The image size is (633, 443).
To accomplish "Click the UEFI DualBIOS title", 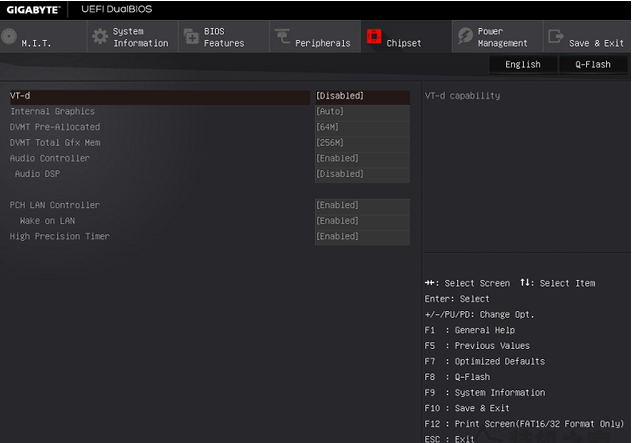I will (x=117, y=9).
